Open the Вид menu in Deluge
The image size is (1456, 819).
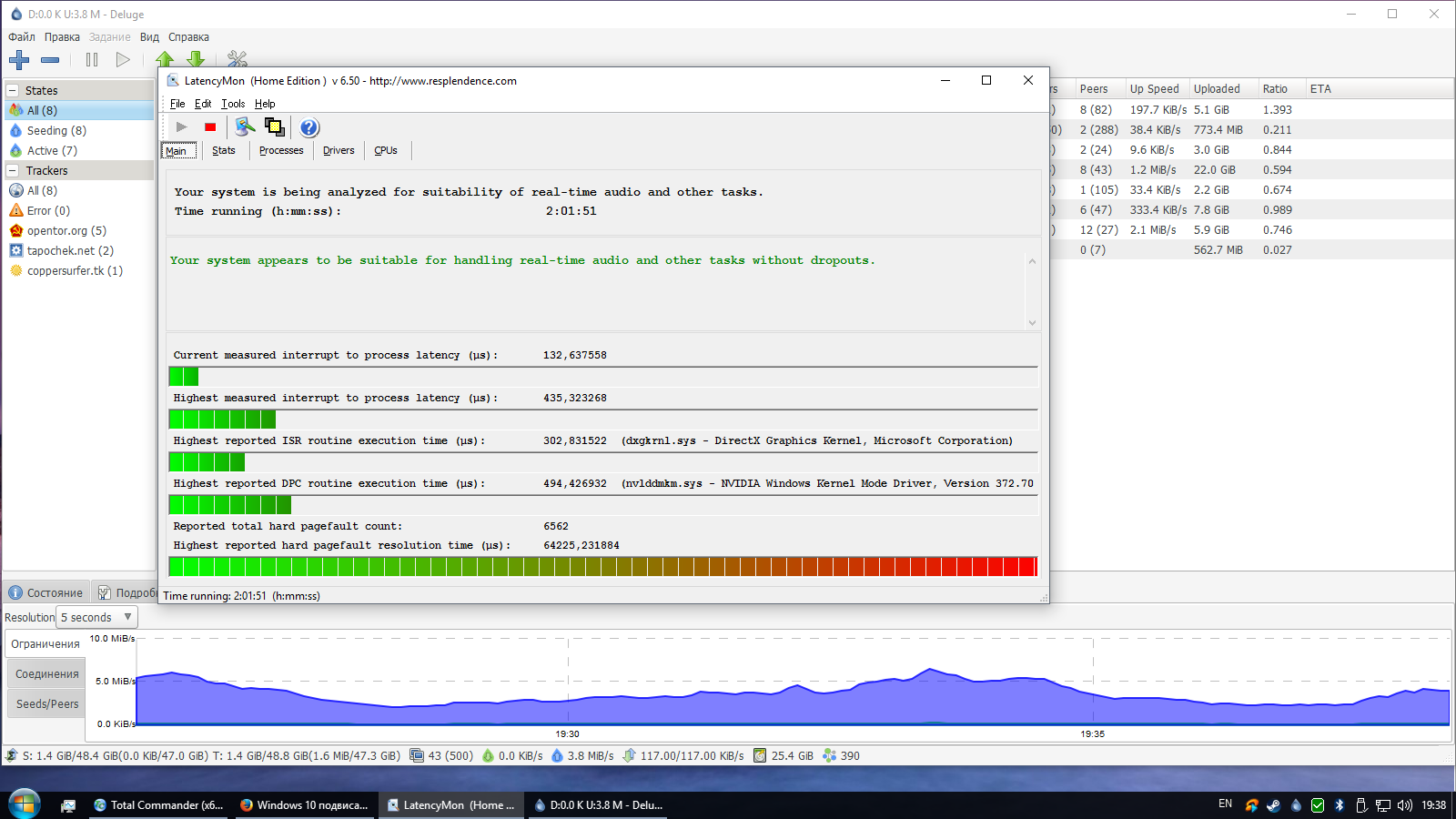(149, 37)
